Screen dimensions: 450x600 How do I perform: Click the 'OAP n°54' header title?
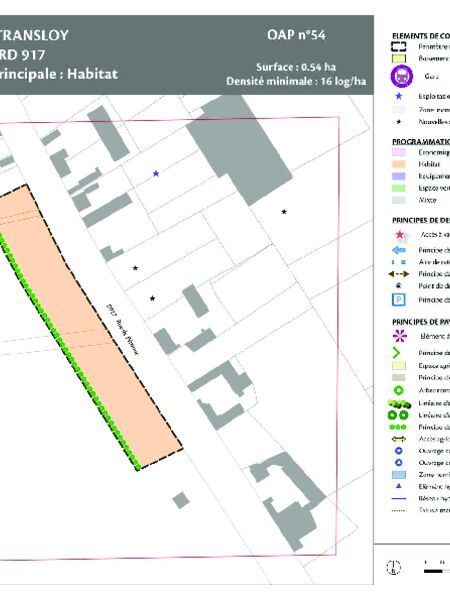[x=297, y=35]
